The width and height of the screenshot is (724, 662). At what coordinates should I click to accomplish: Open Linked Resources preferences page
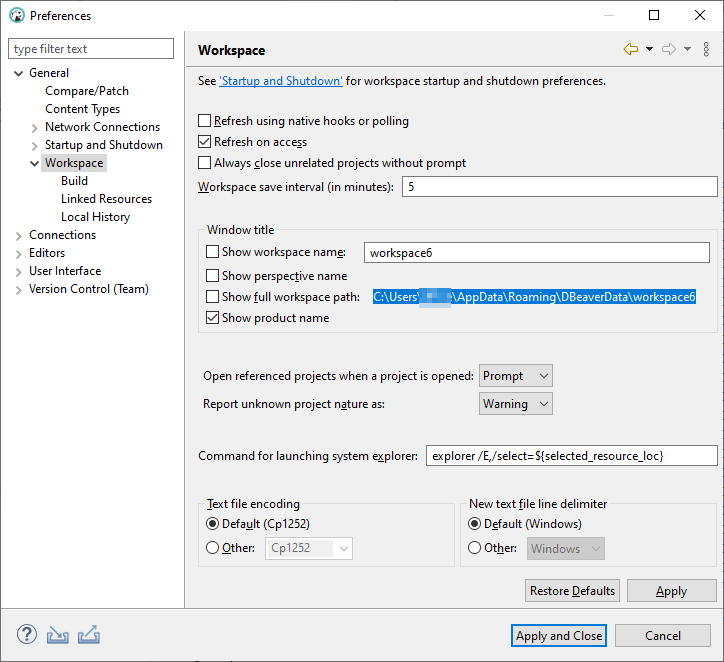pos(106,199)
